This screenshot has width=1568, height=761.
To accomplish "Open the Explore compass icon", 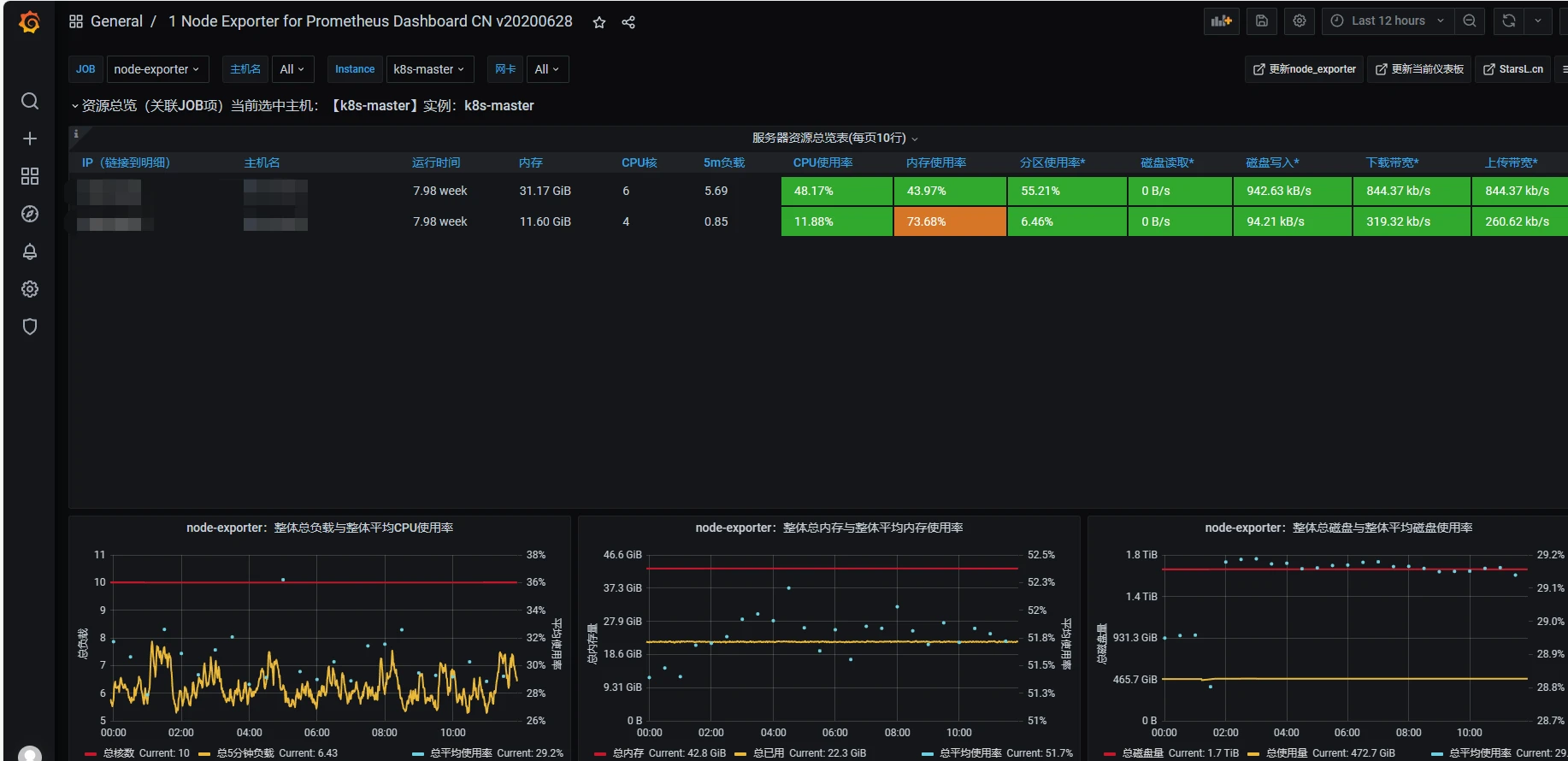I will pyautogui.click(x=30, y=214).
